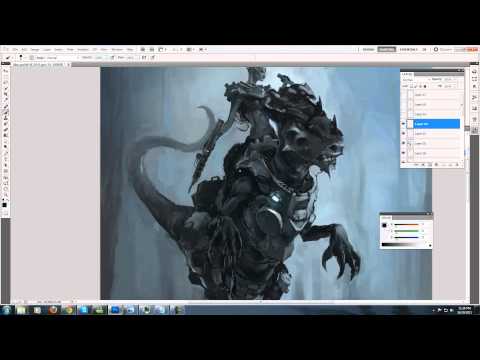Screen dimensions: 480x360
Task: Open the Screen Mode dropdown
Action: click(x=203, y=49)
